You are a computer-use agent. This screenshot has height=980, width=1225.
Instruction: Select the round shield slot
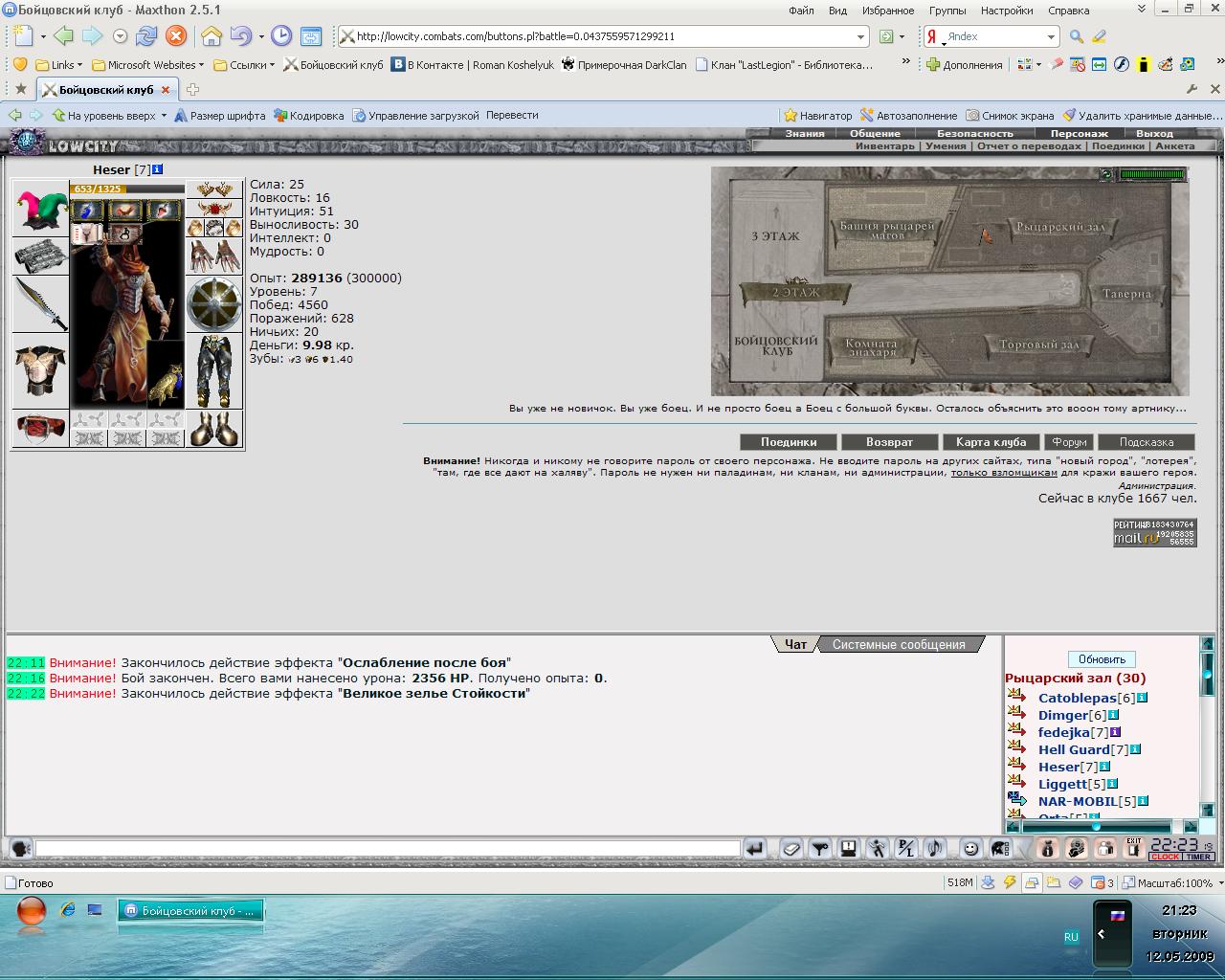(x=214, y=304)
